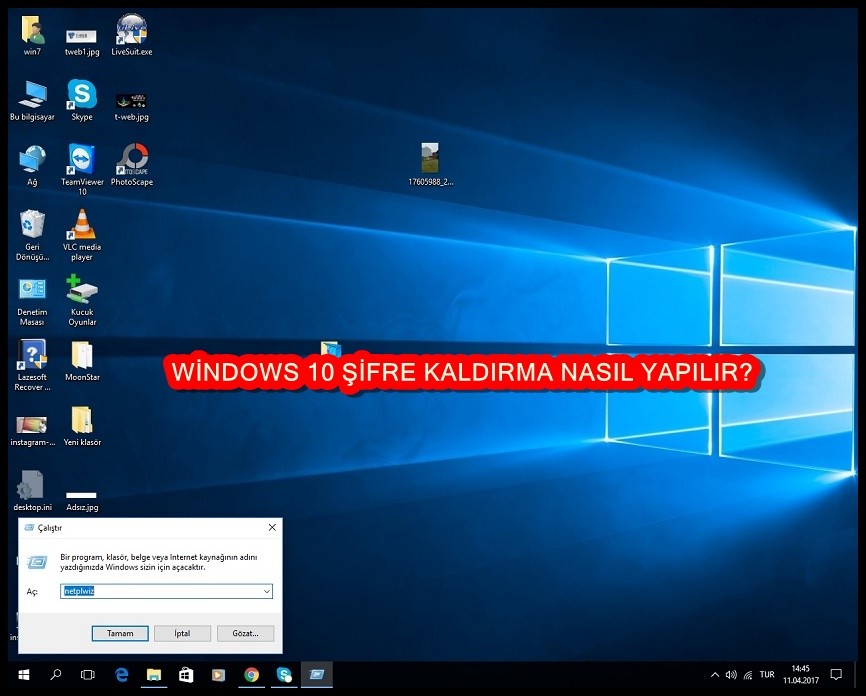Open the Action Center notifications icon
The width and height of the screenshot is (866, 696).
(x=836, y=675)
